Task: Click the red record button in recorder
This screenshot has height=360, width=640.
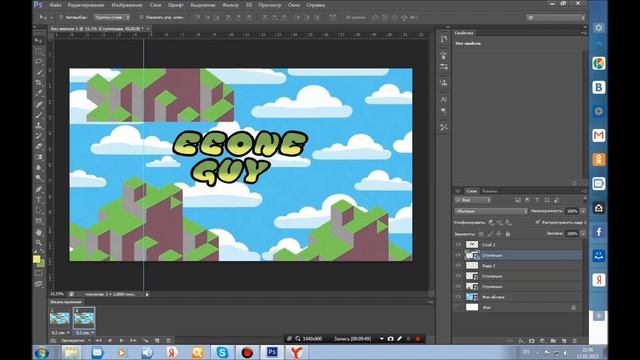Action: coord(418,339)
